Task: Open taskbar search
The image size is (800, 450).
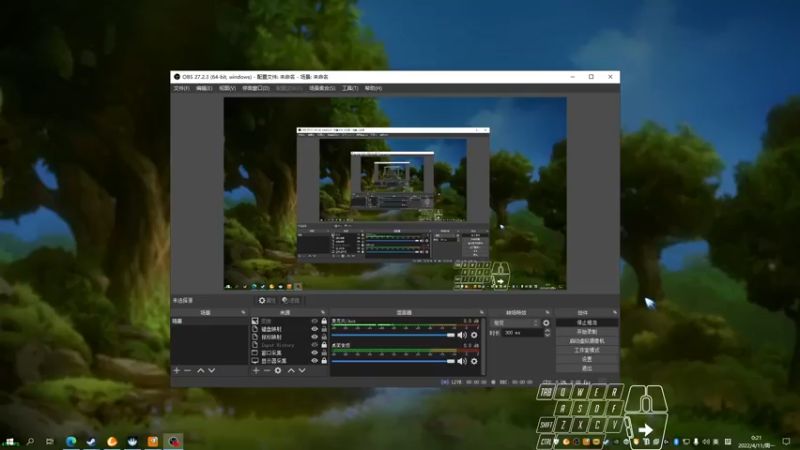Action: coord(30,441)
